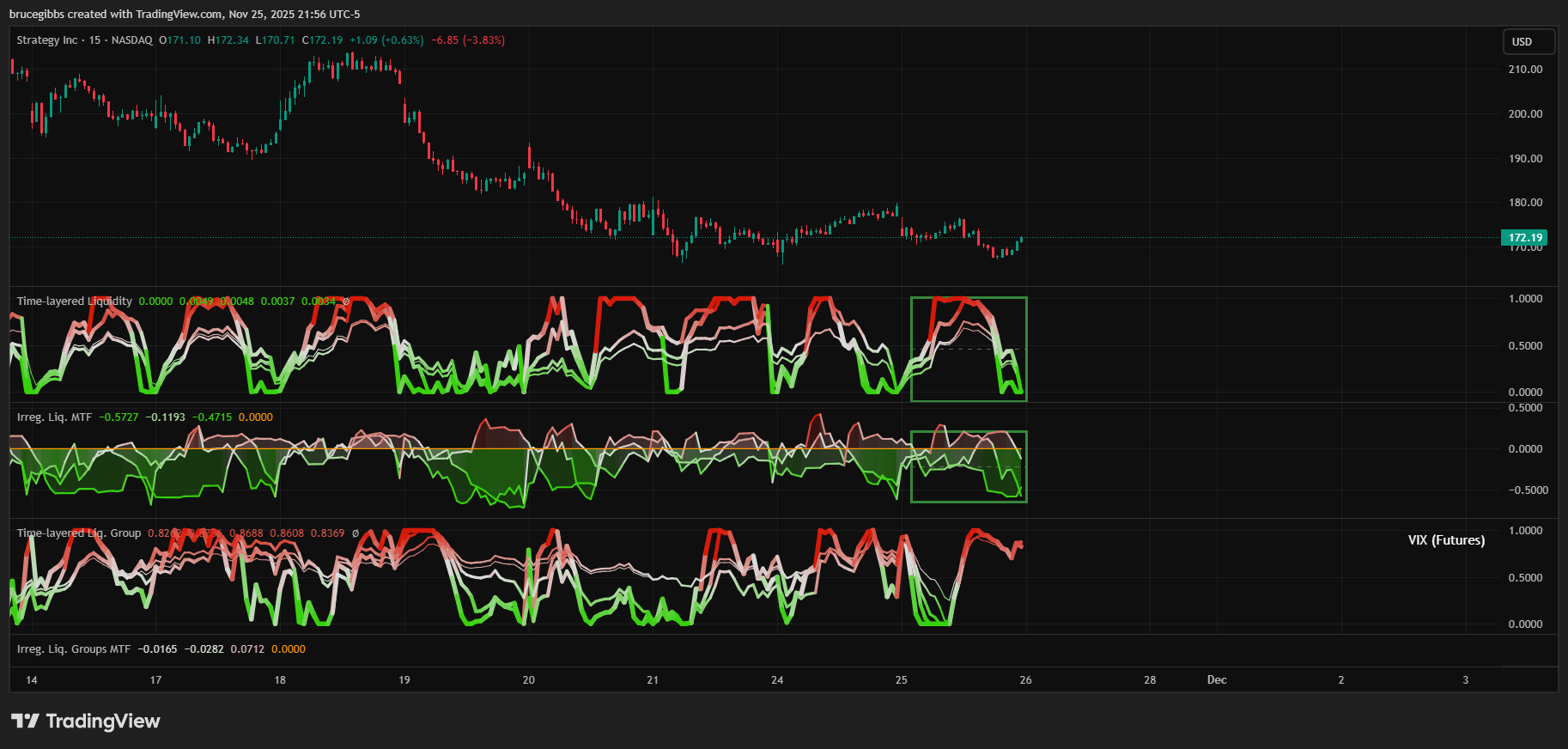The width and height of the screenshot is (1568, 749).
Task: Click the VIX (Futures) text annotation
Action: [x=1446, y=540]
